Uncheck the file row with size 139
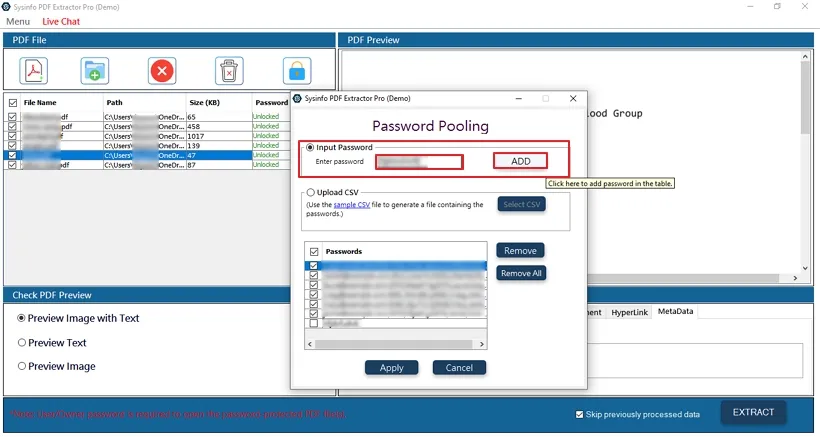This screenshot has height=437, width=820. pos(12,145)
